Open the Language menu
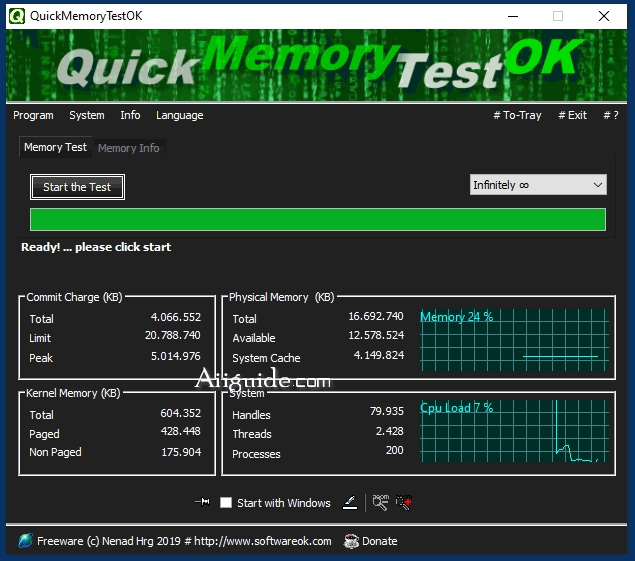 pyautogui.click(x=179, y=115)
